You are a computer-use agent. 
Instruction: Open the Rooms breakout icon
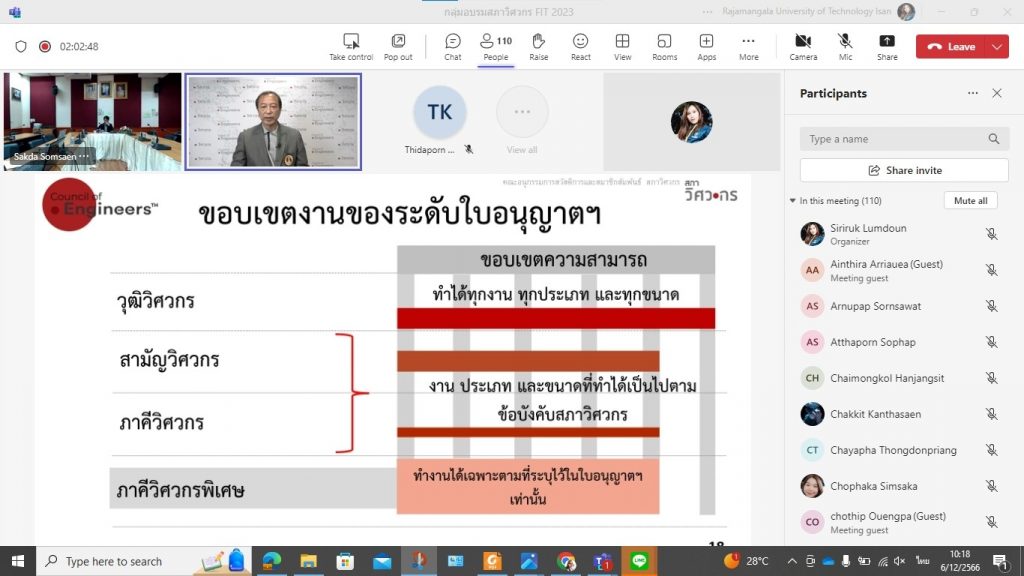tap(664, 46)
